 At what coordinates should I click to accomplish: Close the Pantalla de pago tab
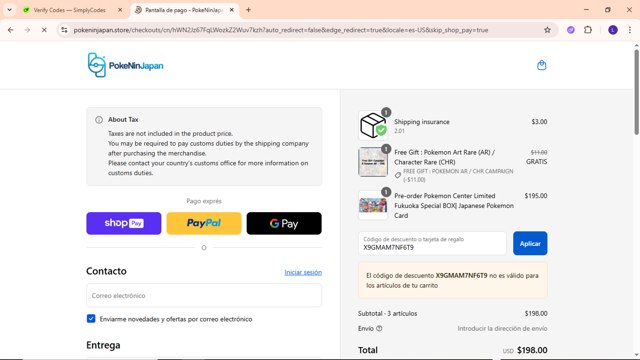[231, 10]
